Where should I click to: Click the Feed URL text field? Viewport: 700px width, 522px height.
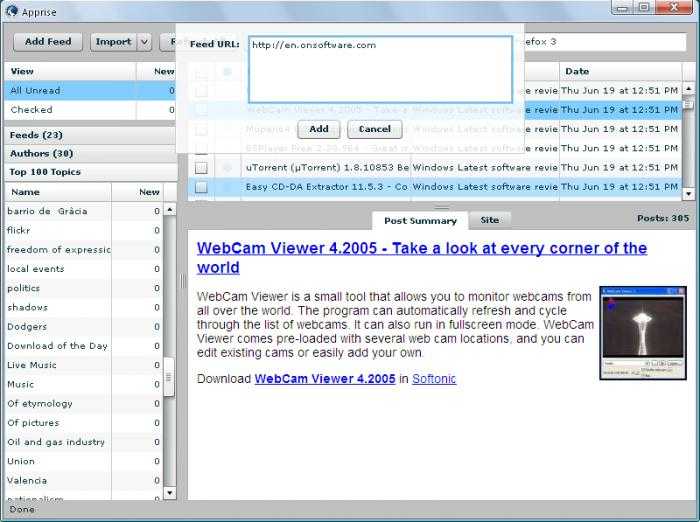point(380,70)
